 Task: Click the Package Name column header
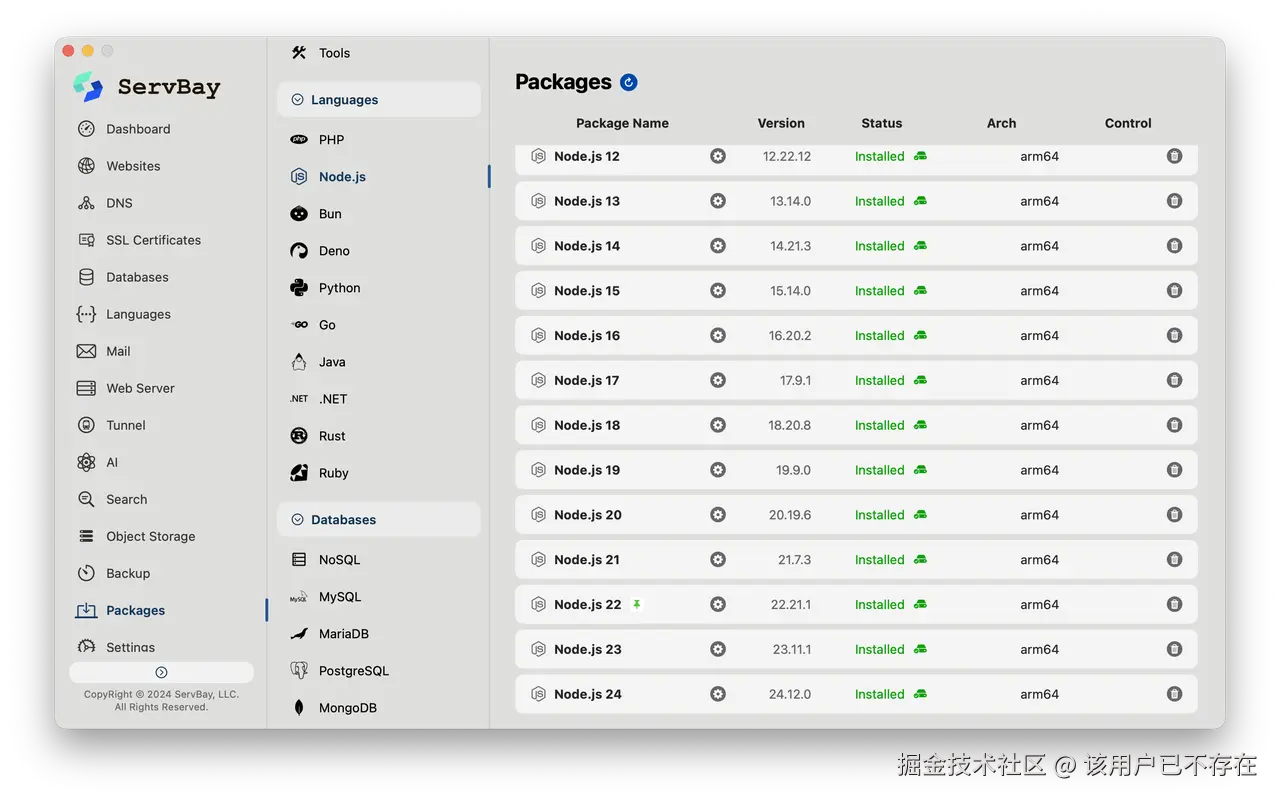tap(622, 123)
